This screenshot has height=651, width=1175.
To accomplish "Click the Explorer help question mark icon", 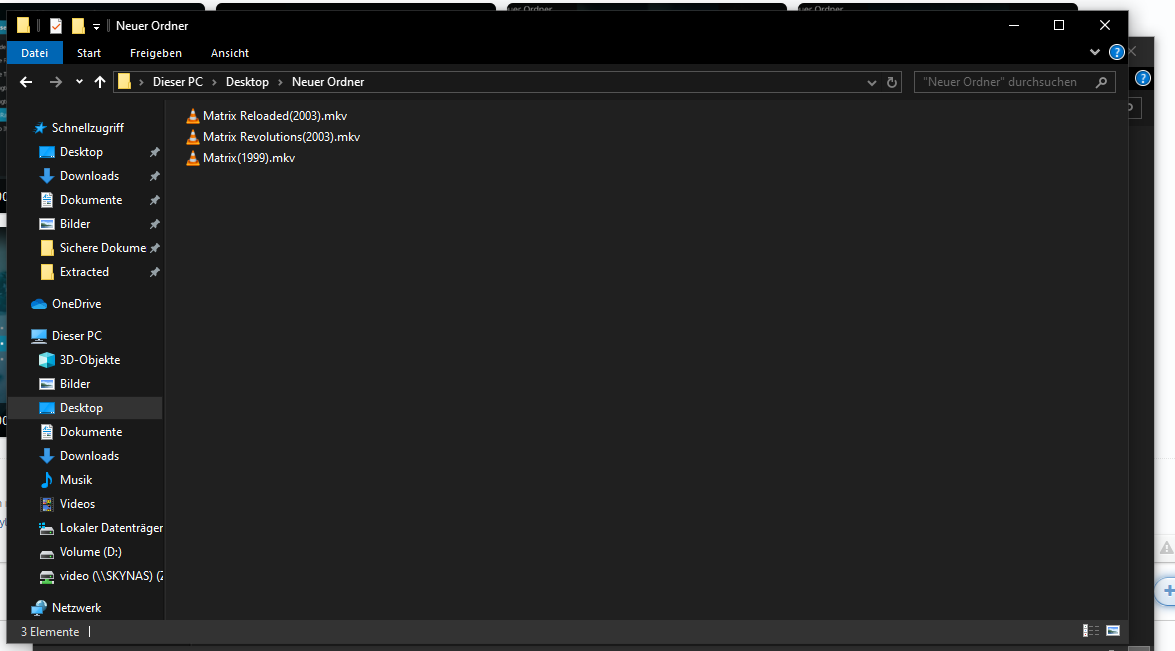I will tap(1117, 52).
